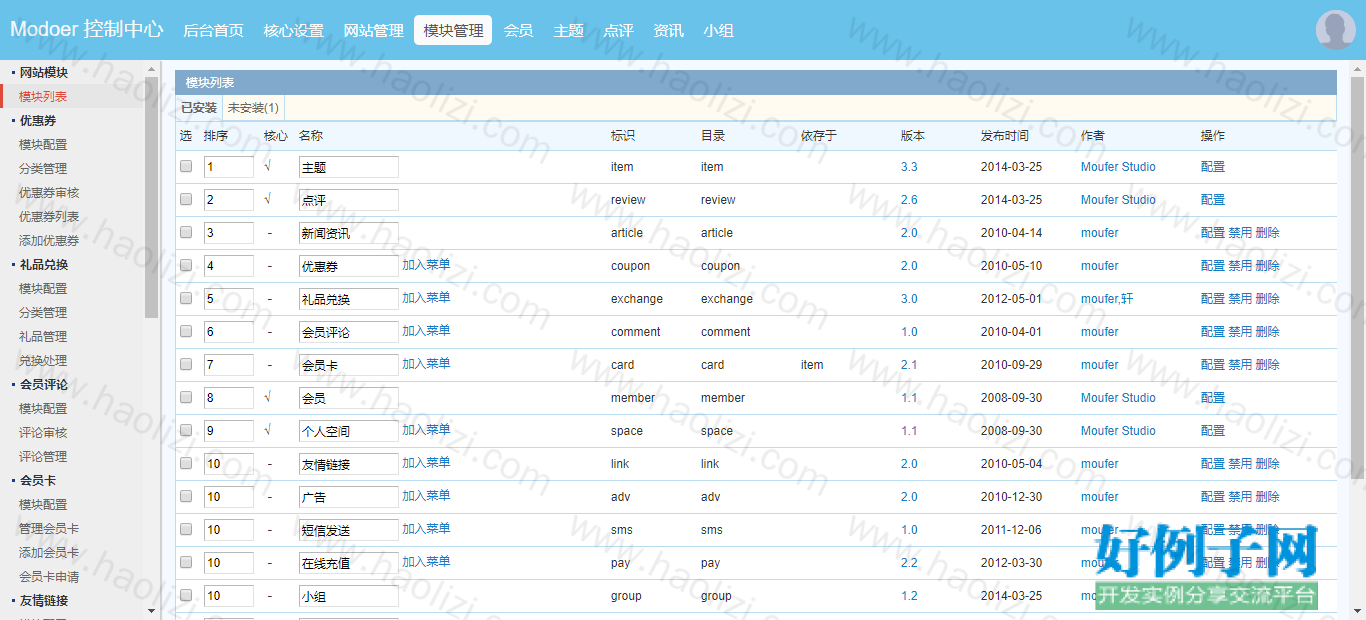Open 礼品管理 in sidebar

click(x=43, y=337)
